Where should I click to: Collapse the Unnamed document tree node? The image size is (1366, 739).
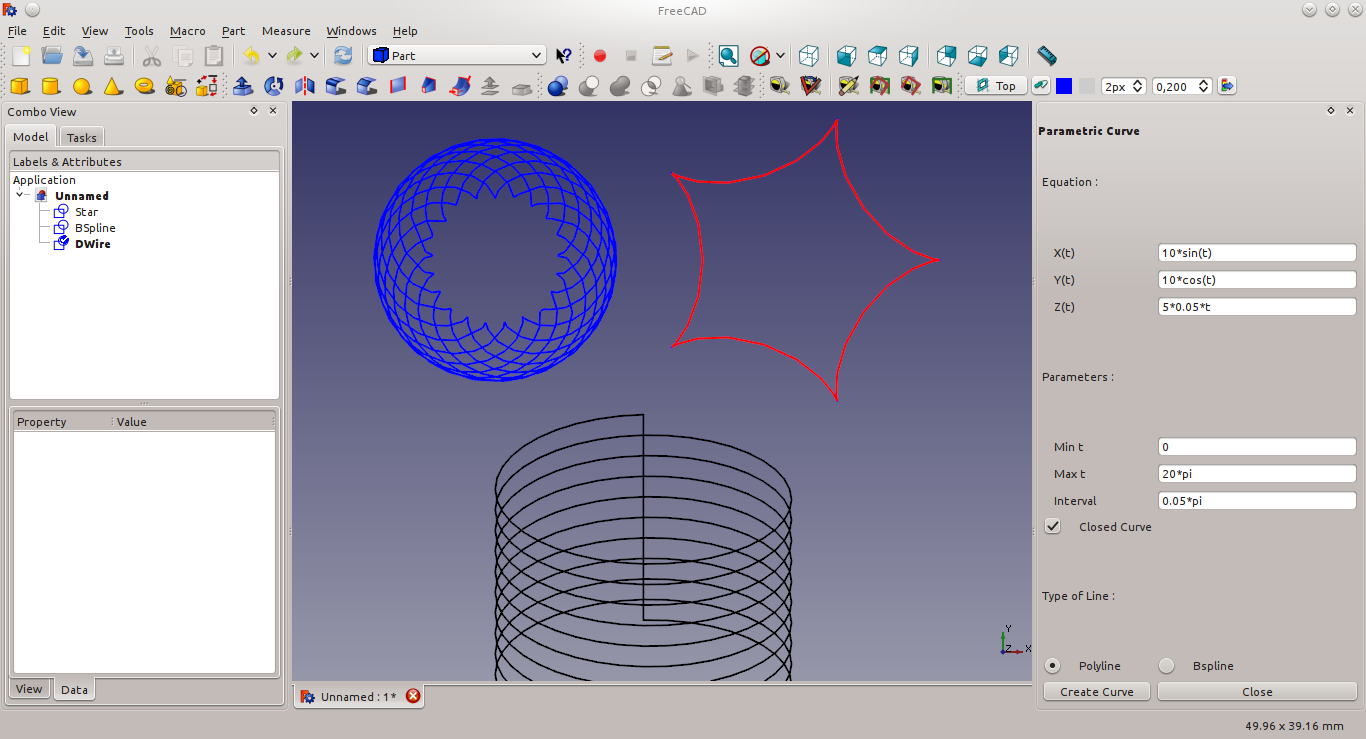click(20, 195)
